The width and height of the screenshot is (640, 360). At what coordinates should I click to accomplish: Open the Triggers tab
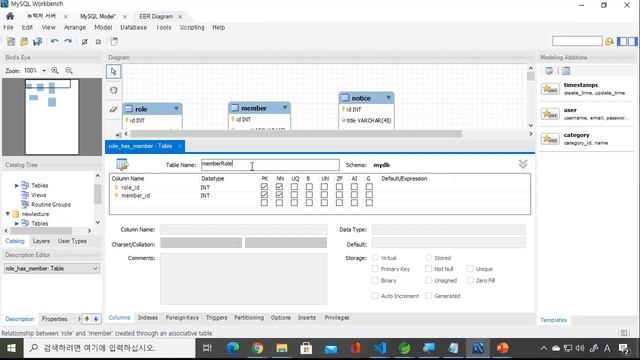click(216, 318)
